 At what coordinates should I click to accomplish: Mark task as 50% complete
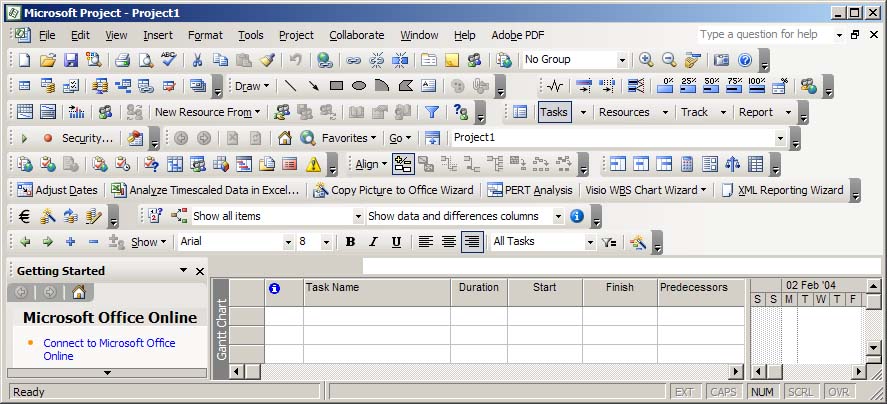pos(712,86)
